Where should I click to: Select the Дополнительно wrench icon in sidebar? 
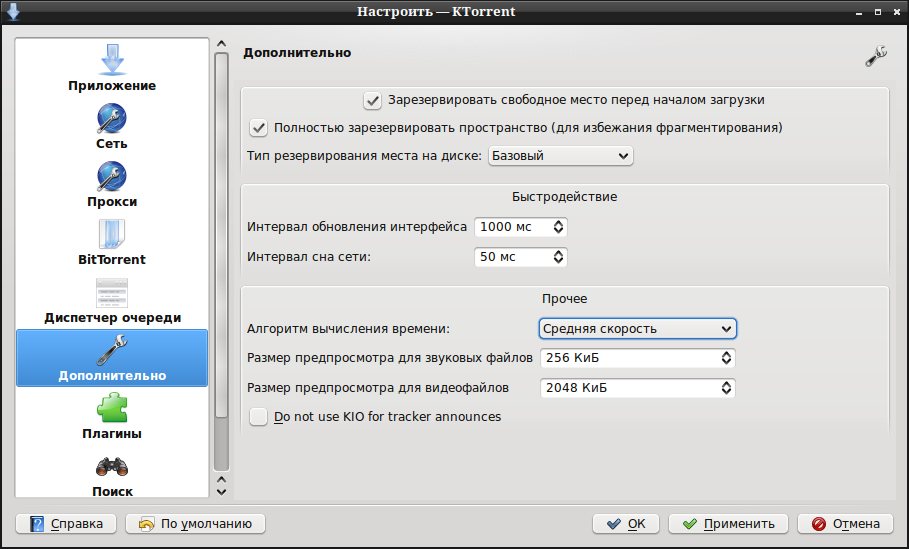tap(112, 350)
